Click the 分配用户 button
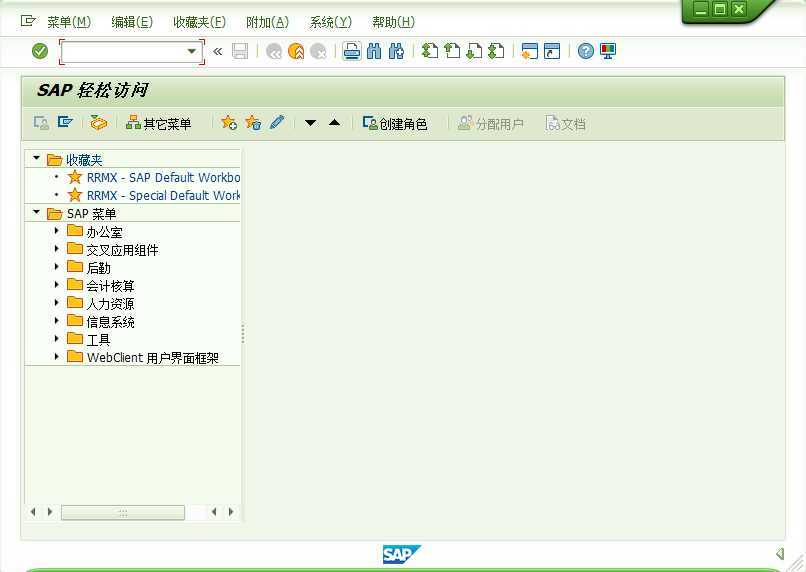This screenshot has width=806, height=572. (490, 123)
